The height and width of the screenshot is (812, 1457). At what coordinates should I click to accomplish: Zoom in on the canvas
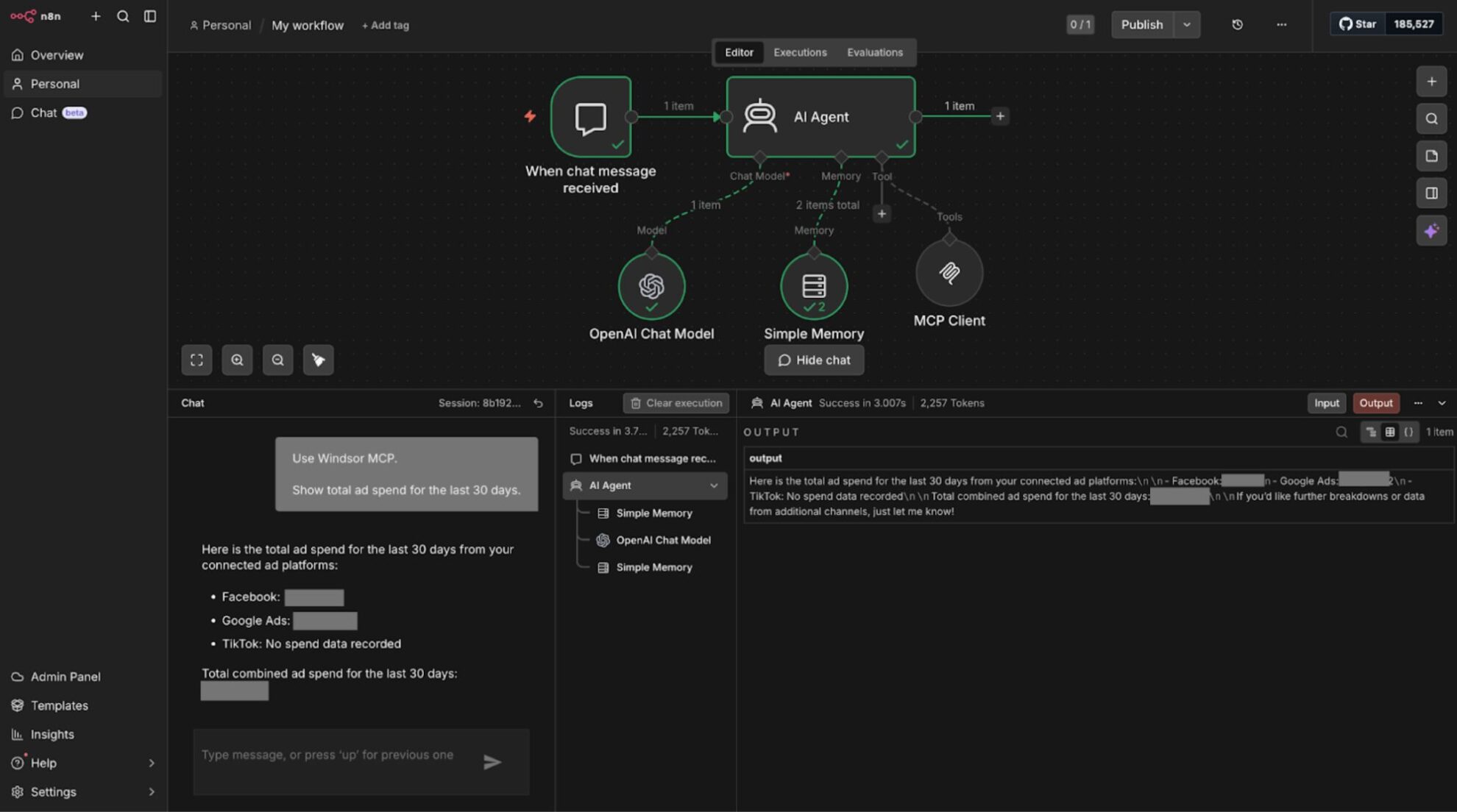[237, 360]
